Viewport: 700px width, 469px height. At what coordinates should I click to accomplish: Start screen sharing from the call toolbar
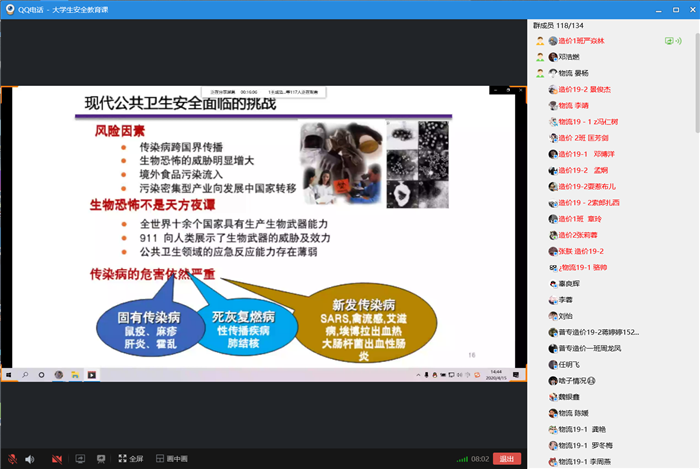pyautogui.click(x=80, y=458)
